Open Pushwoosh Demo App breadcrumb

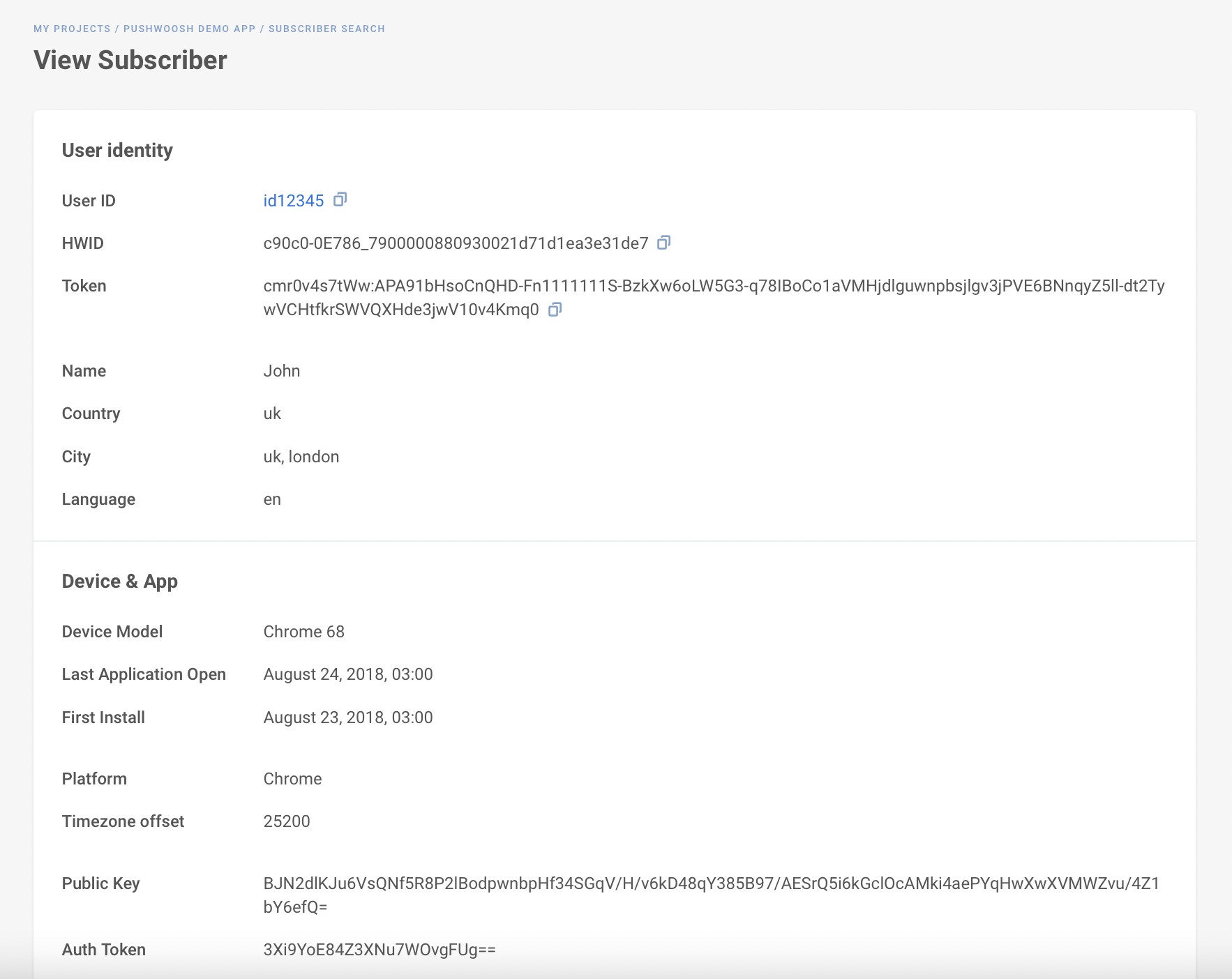point(190,29)
